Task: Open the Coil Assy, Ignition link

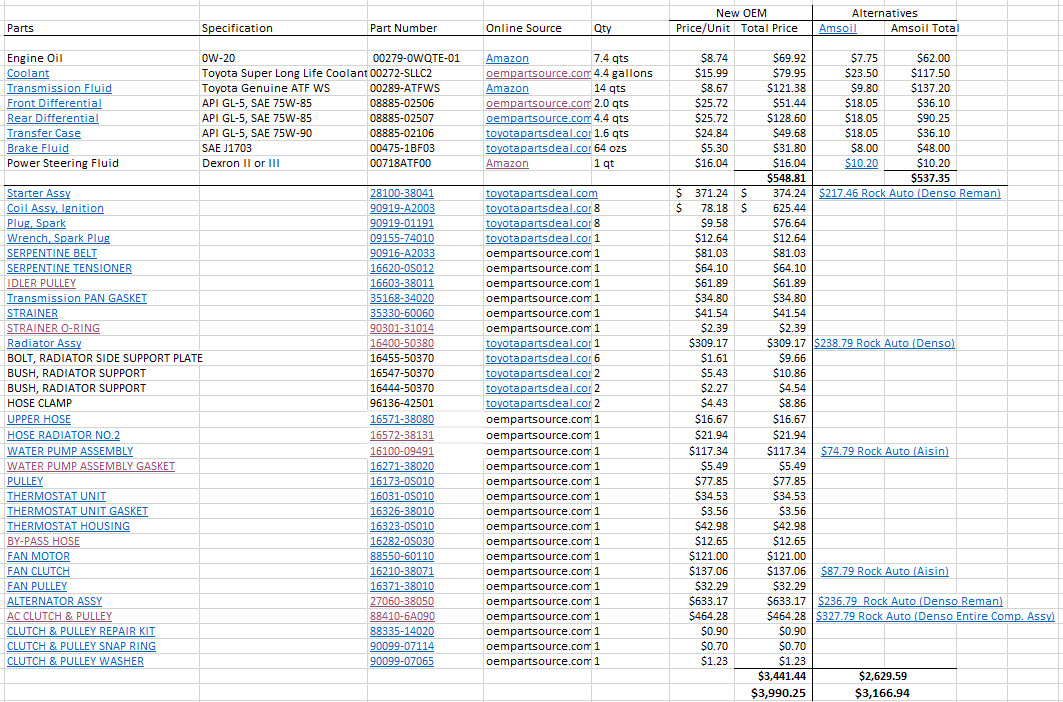Action: coord(56,208)
